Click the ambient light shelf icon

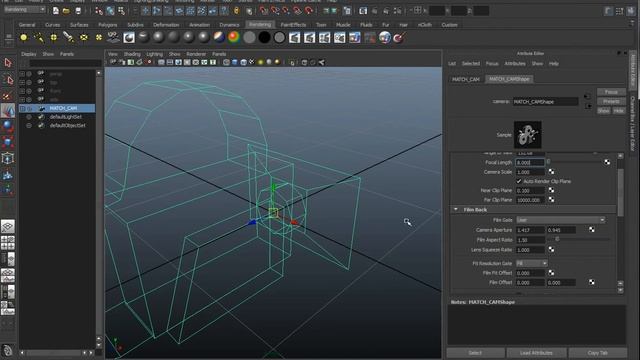[x=24, y=38]
